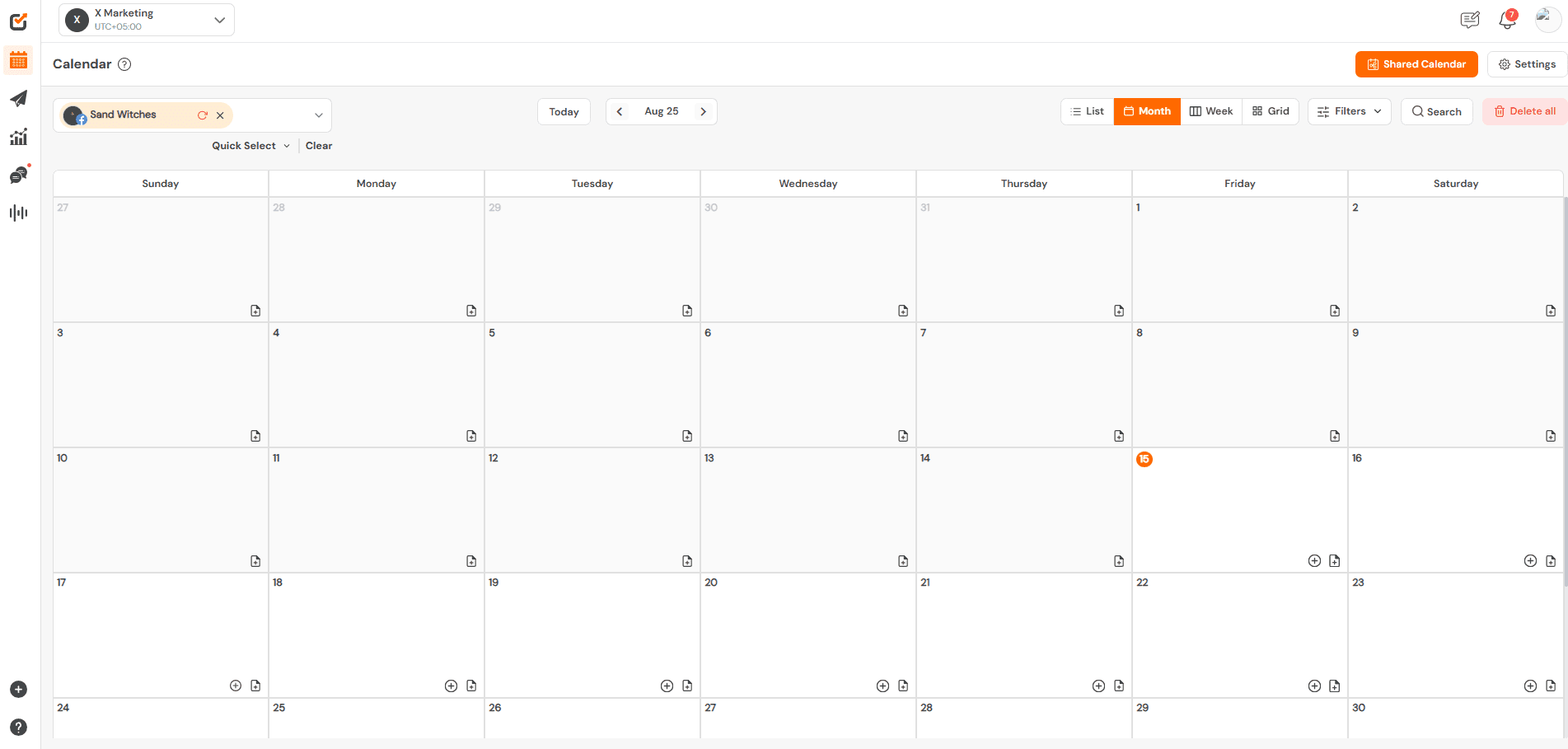
Task: Click the Sunday column header
Action: tap(161, 184)
